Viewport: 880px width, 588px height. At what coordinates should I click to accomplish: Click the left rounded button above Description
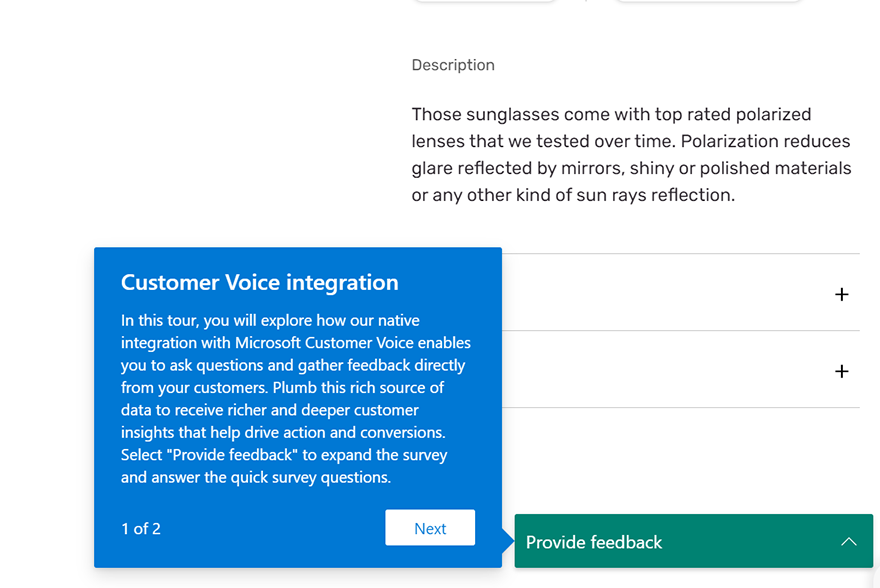(x=484, y=1)
